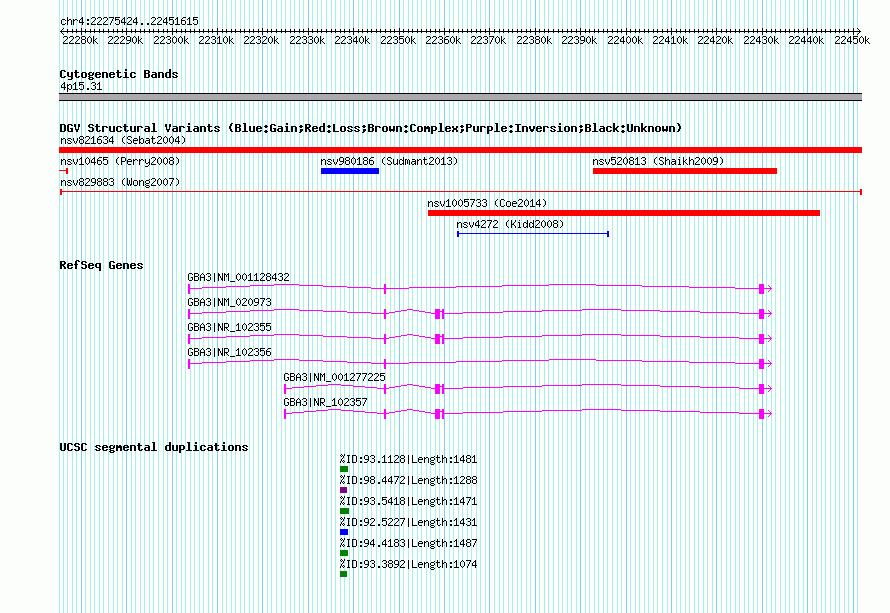Click the %ID:92.5227|Length:1431 label
Screen dimensions: 890x613
[x=409, y=522]
